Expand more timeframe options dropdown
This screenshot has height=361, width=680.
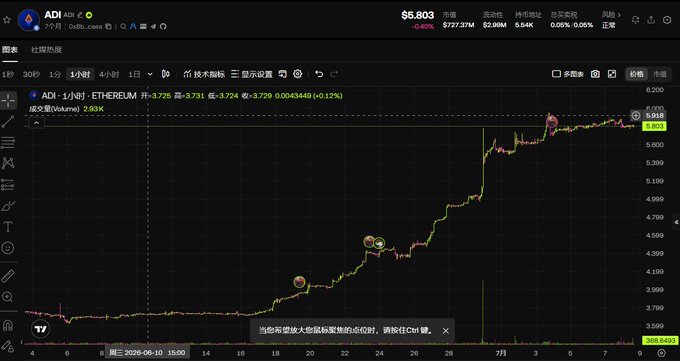(150, 74)
